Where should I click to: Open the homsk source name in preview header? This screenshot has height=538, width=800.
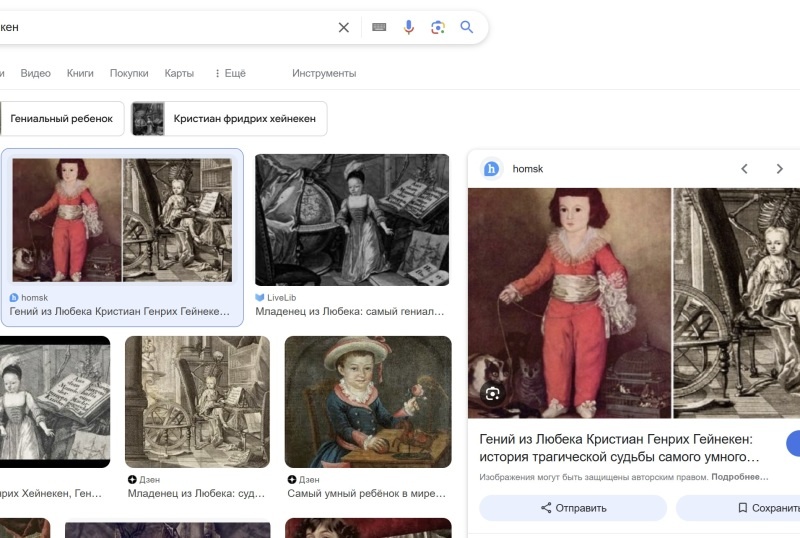pos(528,169)
